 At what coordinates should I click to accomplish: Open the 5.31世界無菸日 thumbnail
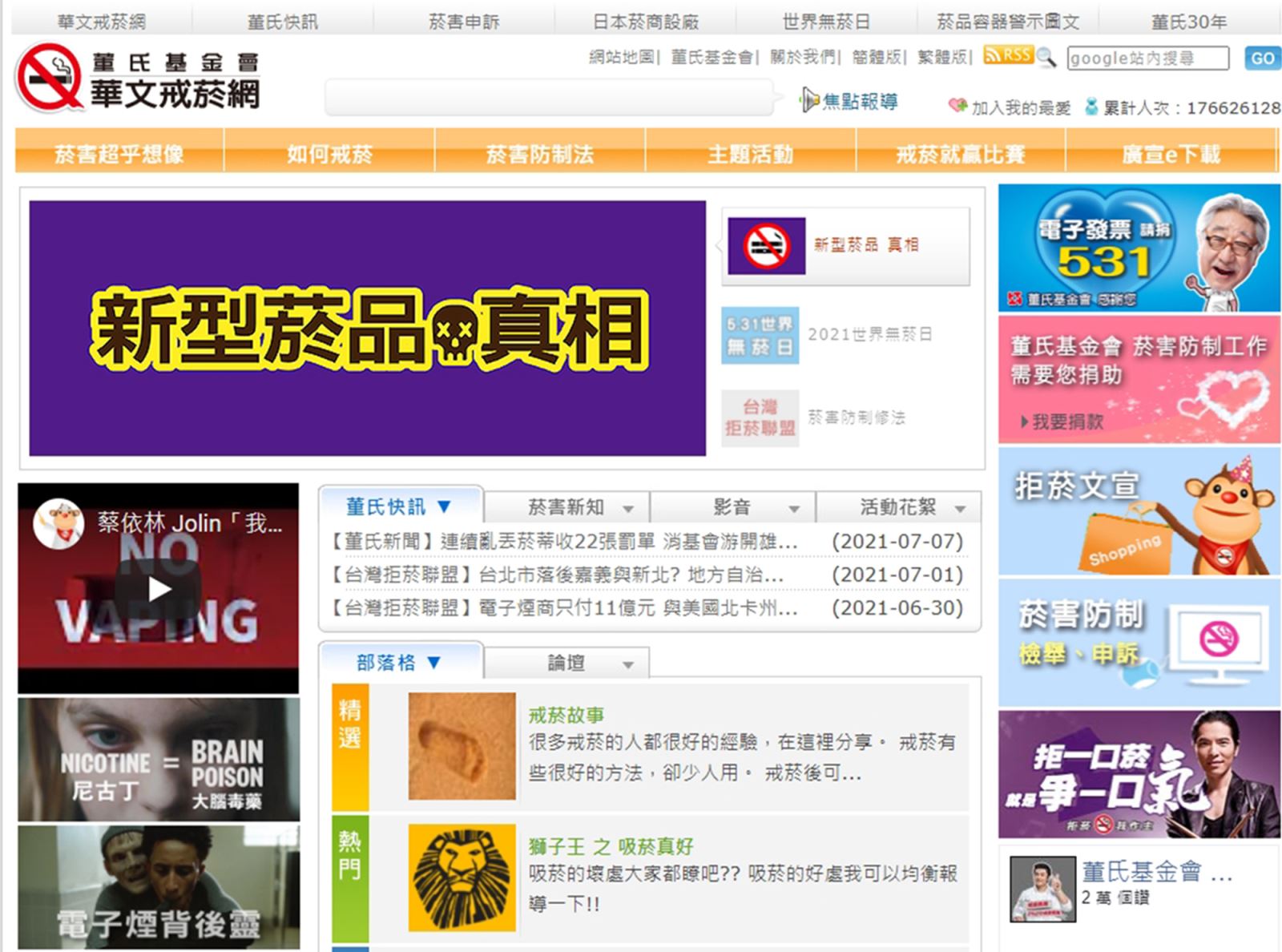pos(760,335)
